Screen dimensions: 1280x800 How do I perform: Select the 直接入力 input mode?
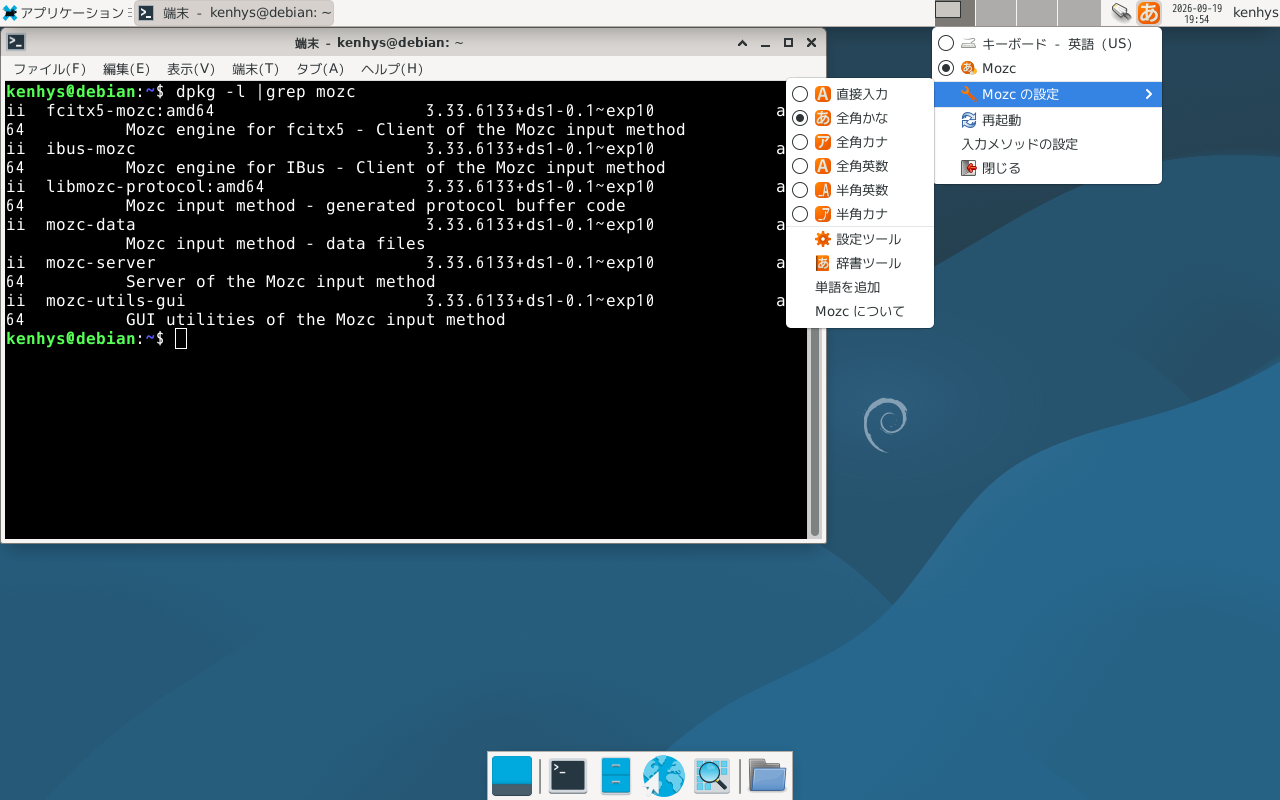(860, 94)
